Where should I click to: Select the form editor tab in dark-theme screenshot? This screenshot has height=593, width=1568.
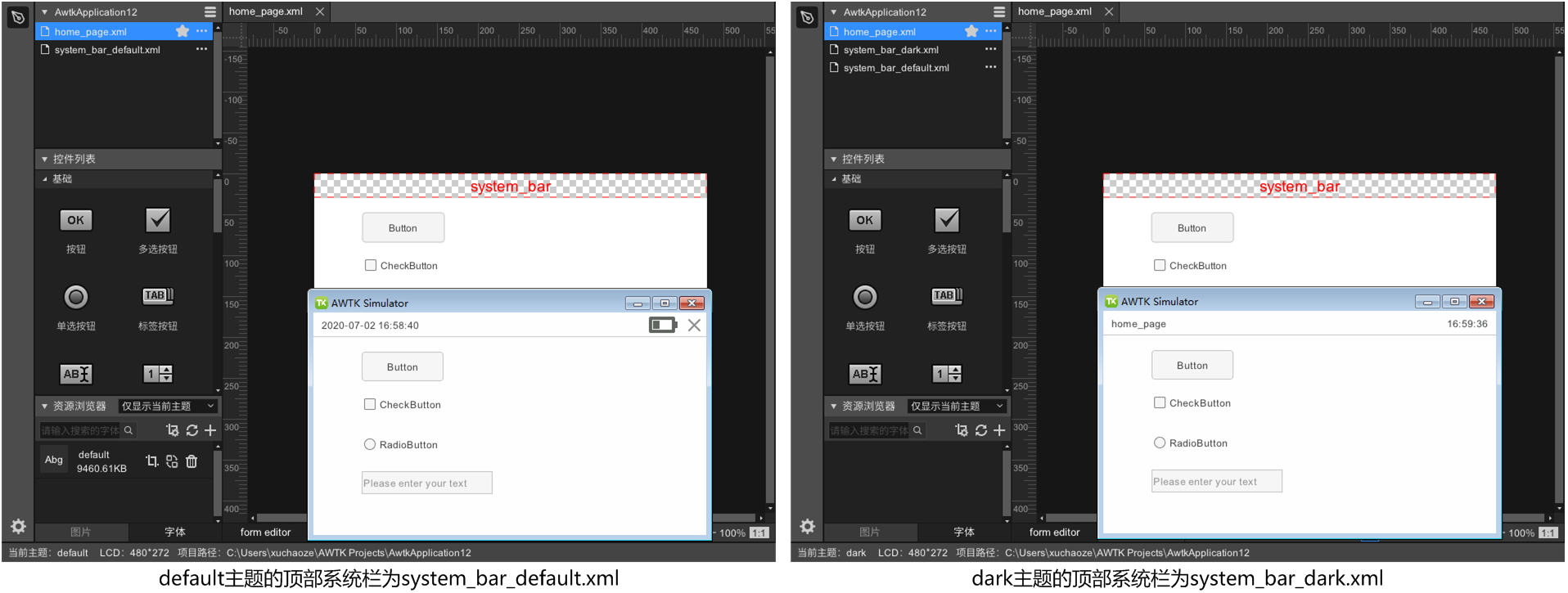point(1054,532)
